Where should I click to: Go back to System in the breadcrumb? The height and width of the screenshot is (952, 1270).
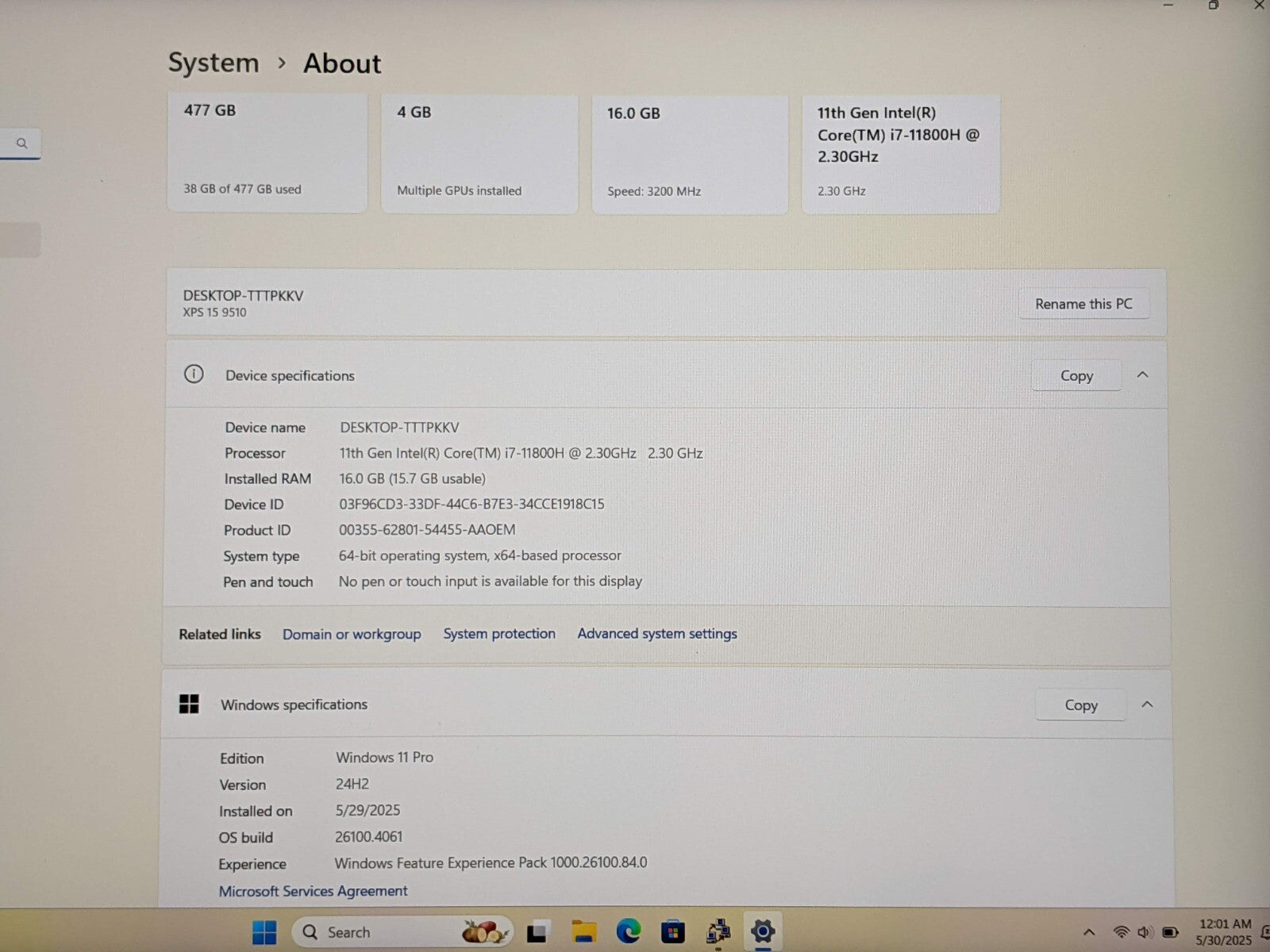[x=214, y=63]
